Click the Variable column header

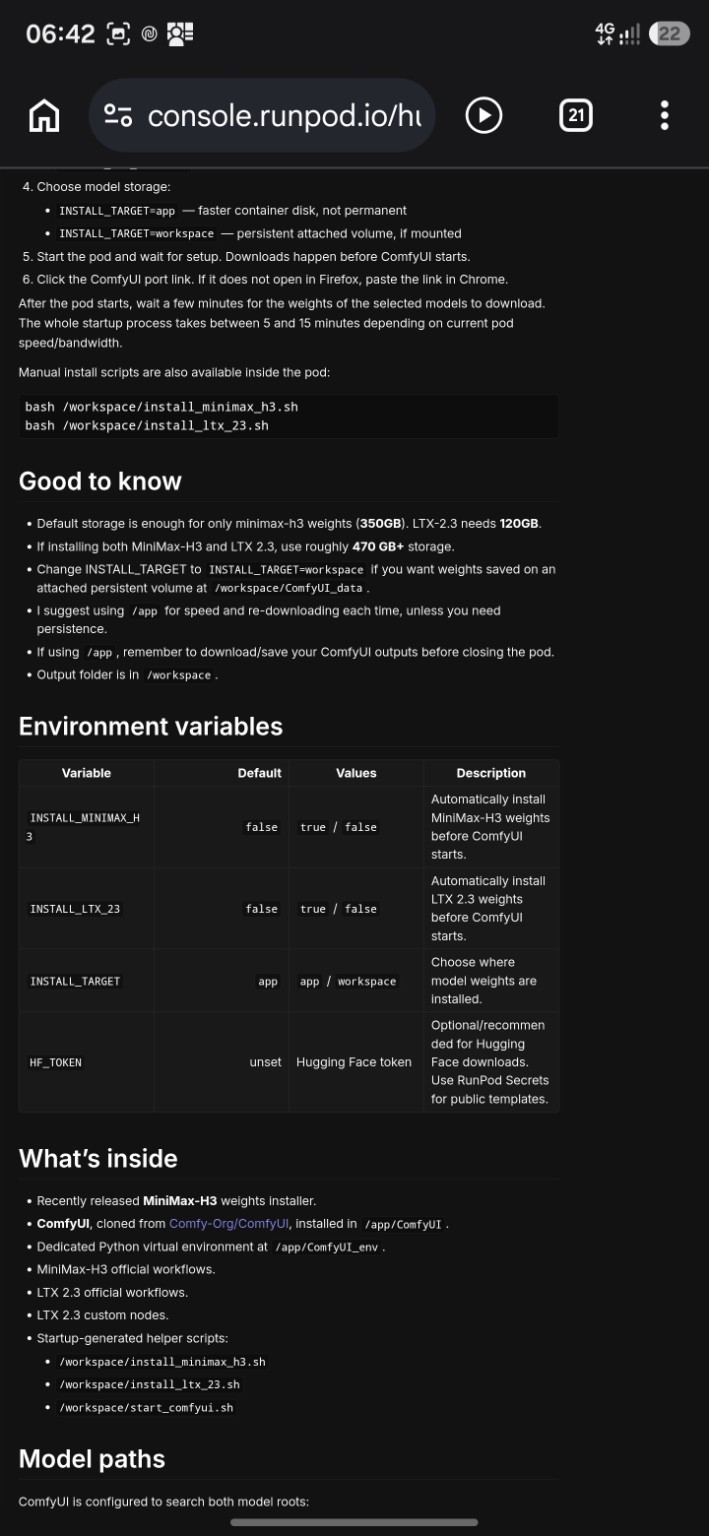coord(86,773)
